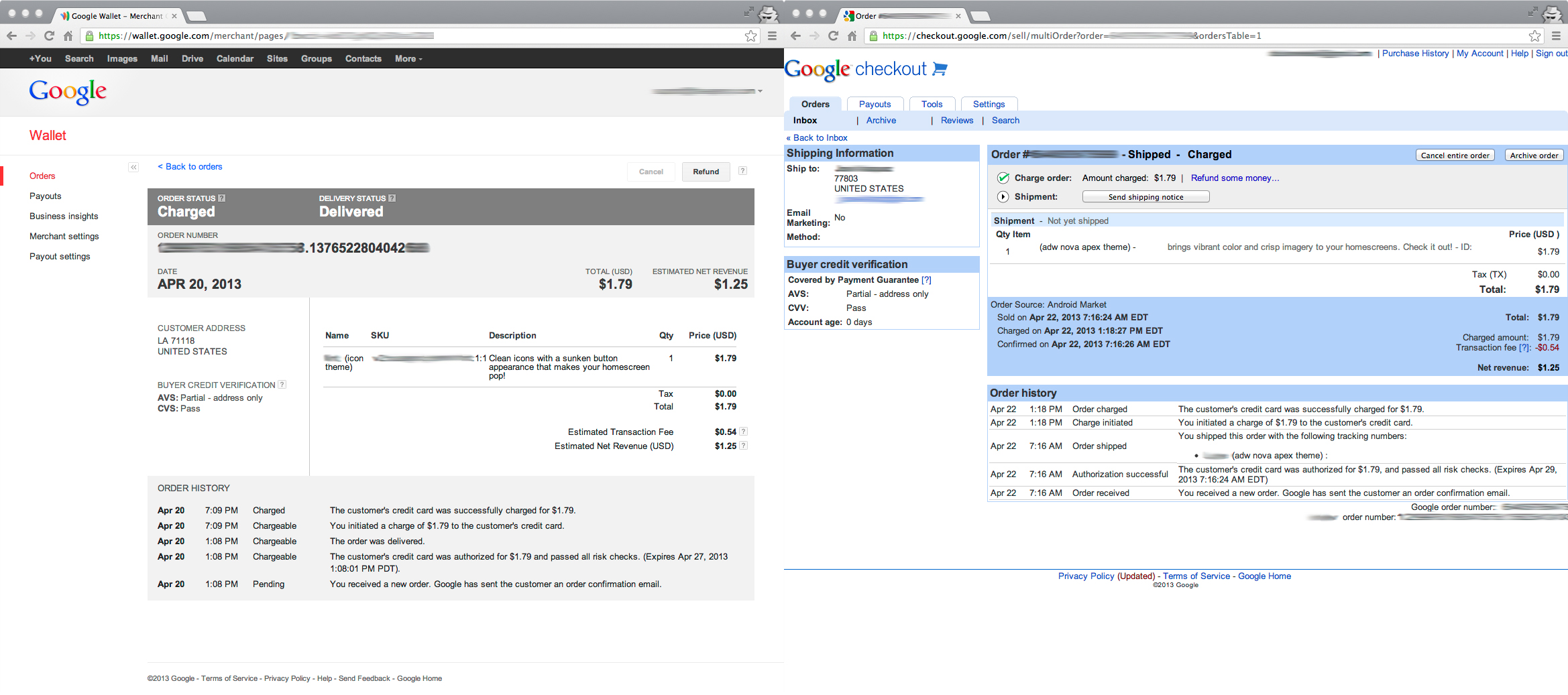
Task: Click Estimated Transaction Fee help icon
Action: [x=743, y=432]
